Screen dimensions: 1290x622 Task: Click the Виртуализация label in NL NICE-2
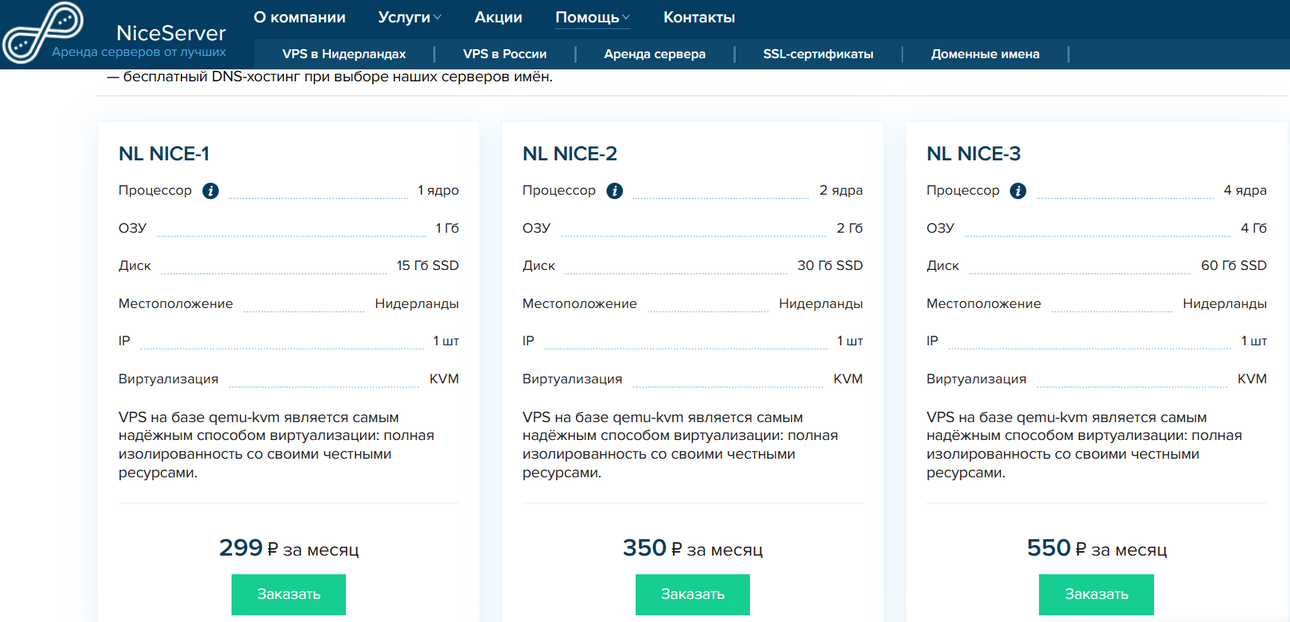[572, 380]
